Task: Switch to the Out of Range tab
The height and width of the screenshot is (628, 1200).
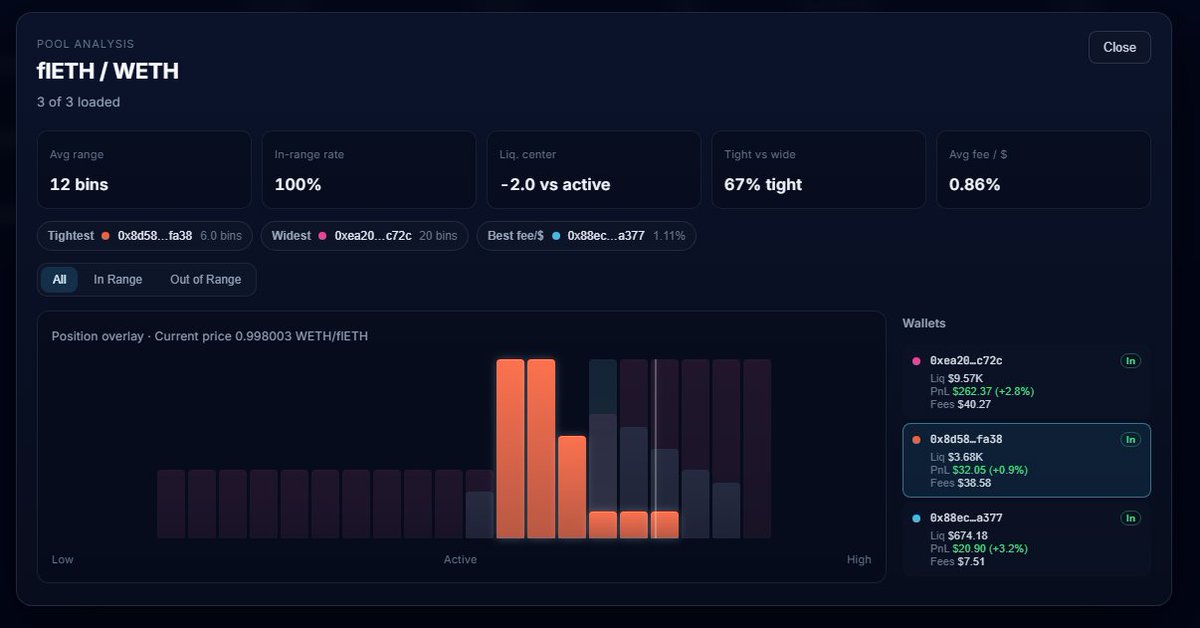Action: pos(205,280)
